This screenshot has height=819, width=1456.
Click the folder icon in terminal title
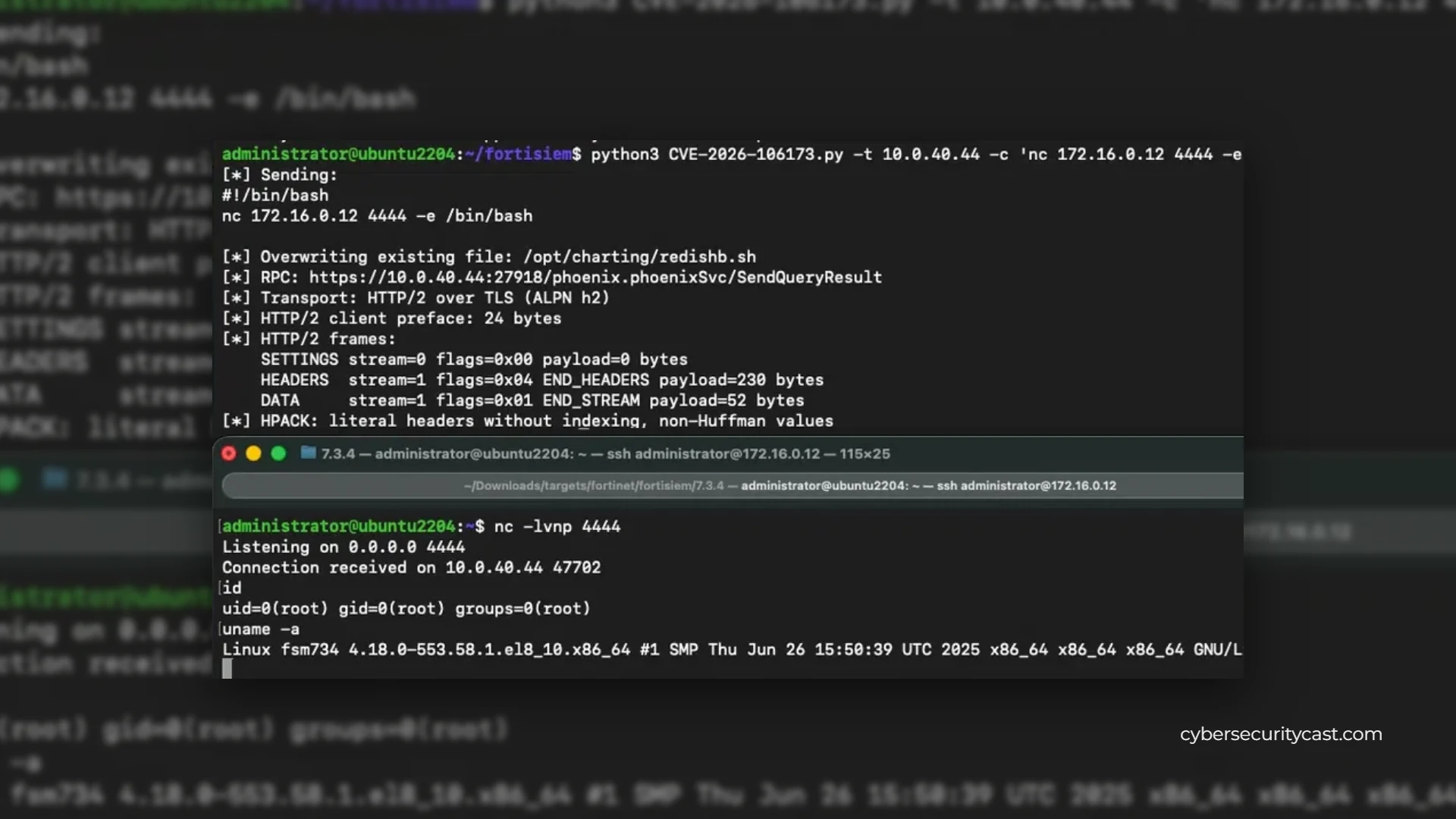308,453
